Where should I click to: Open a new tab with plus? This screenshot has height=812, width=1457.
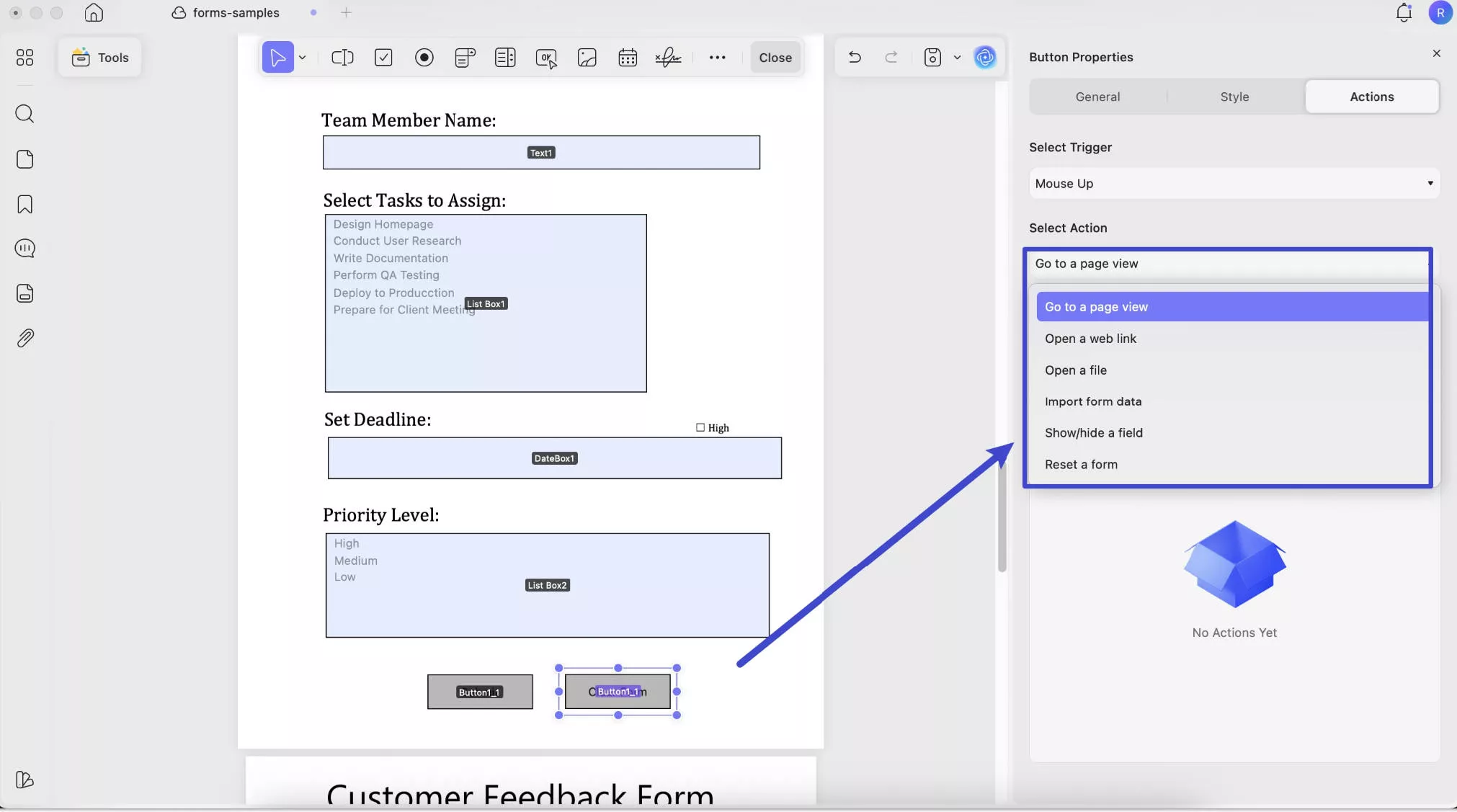coord(346,12)
